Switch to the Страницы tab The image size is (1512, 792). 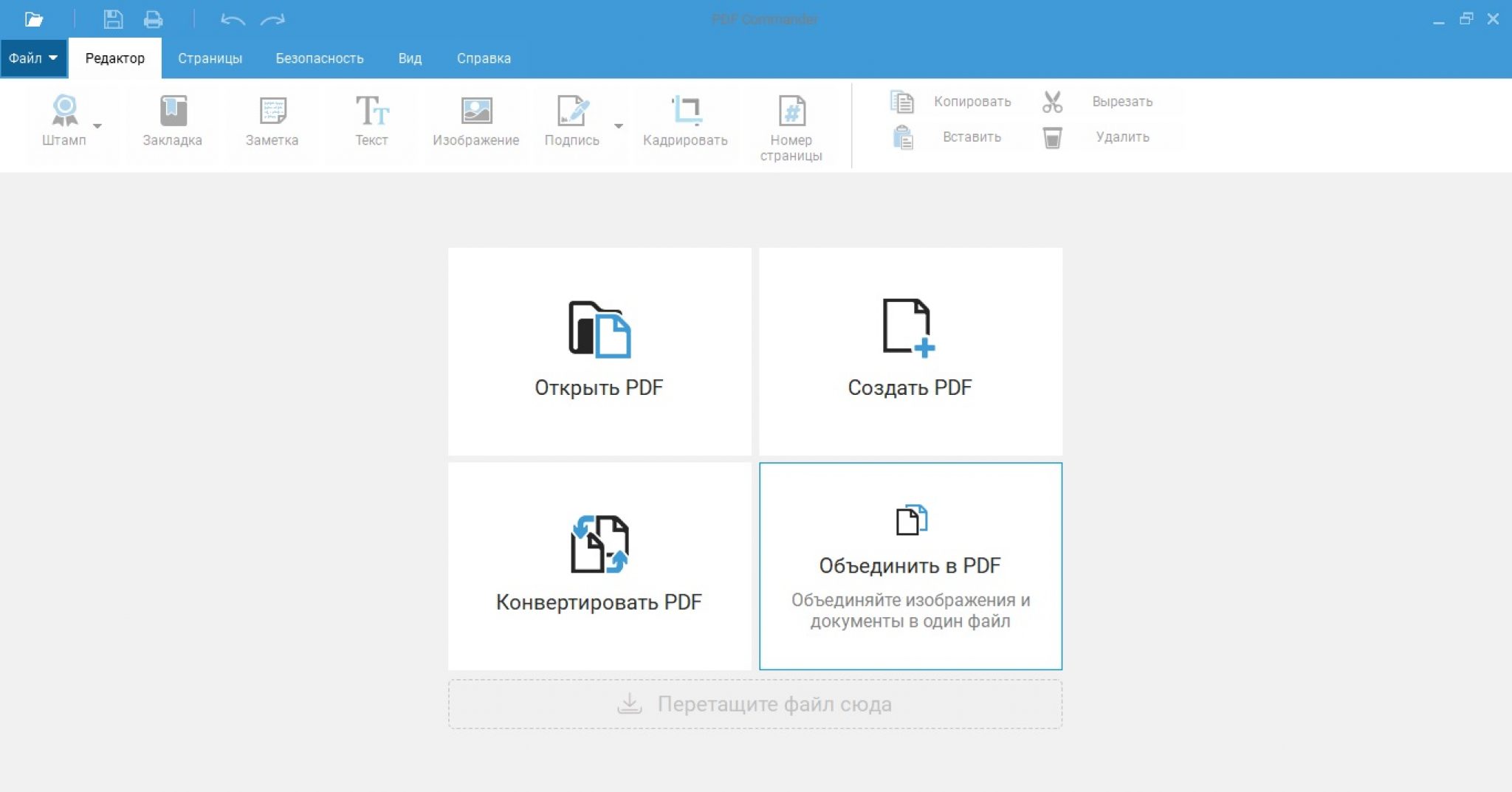pyautogui.click(x=210, y=58)
